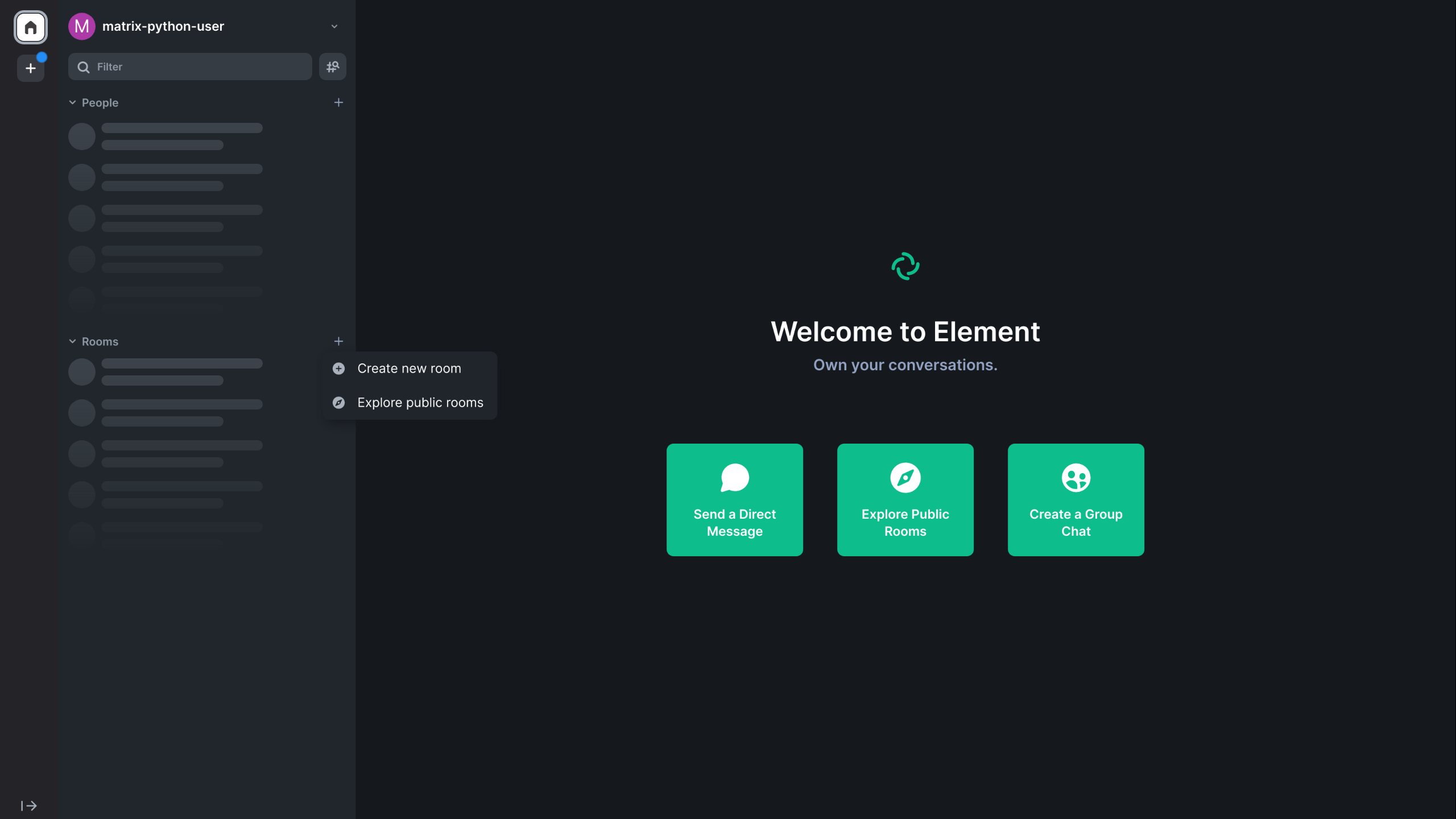Click the Create a Group Chat button
The height and width of the screenshot is (819, 1456).
click(x=1076, y=500)
